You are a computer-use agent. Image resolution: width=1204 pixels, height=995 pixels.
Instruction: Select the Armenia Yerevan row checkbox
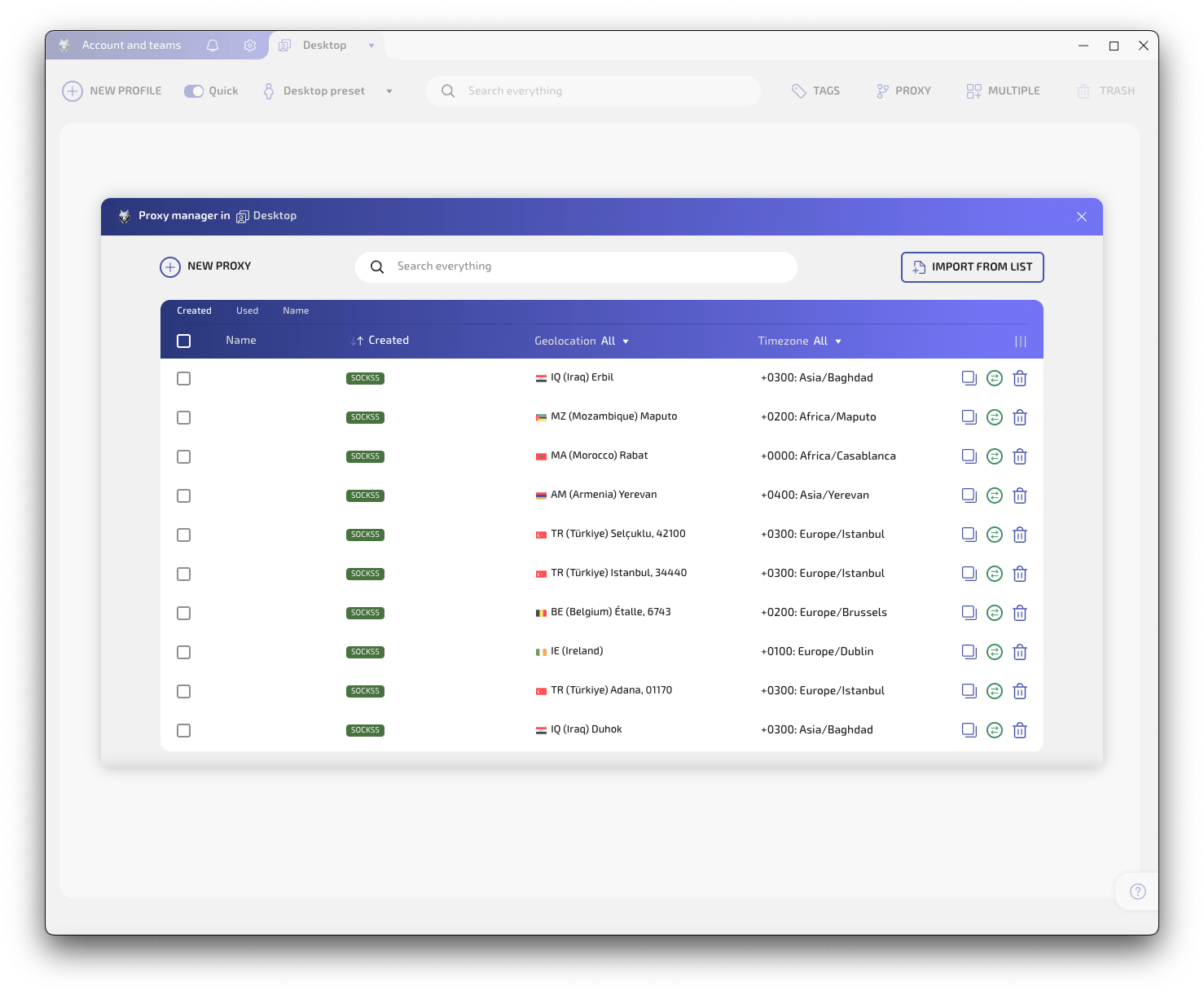click(184, 495)
